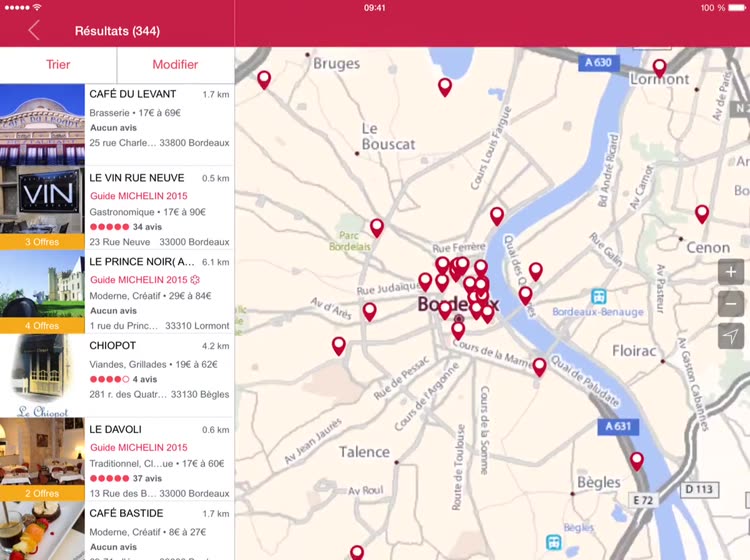View the 2 Offres badge for Le Davoli
The width and height of the screenshot is (750, 560).
pyautogui.click(x=42, y=494)
